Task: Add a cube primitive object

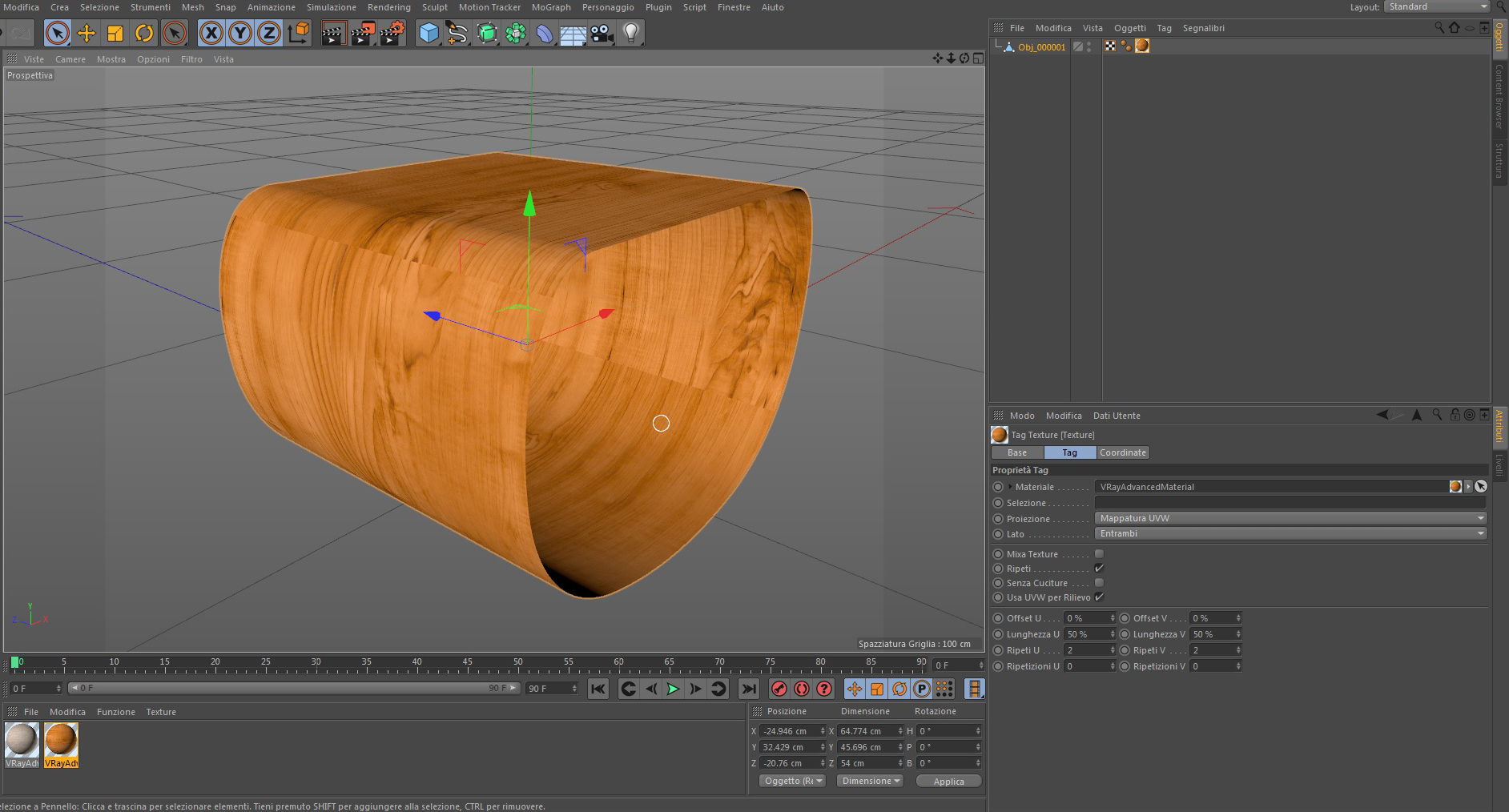Action: click(429, 33)
